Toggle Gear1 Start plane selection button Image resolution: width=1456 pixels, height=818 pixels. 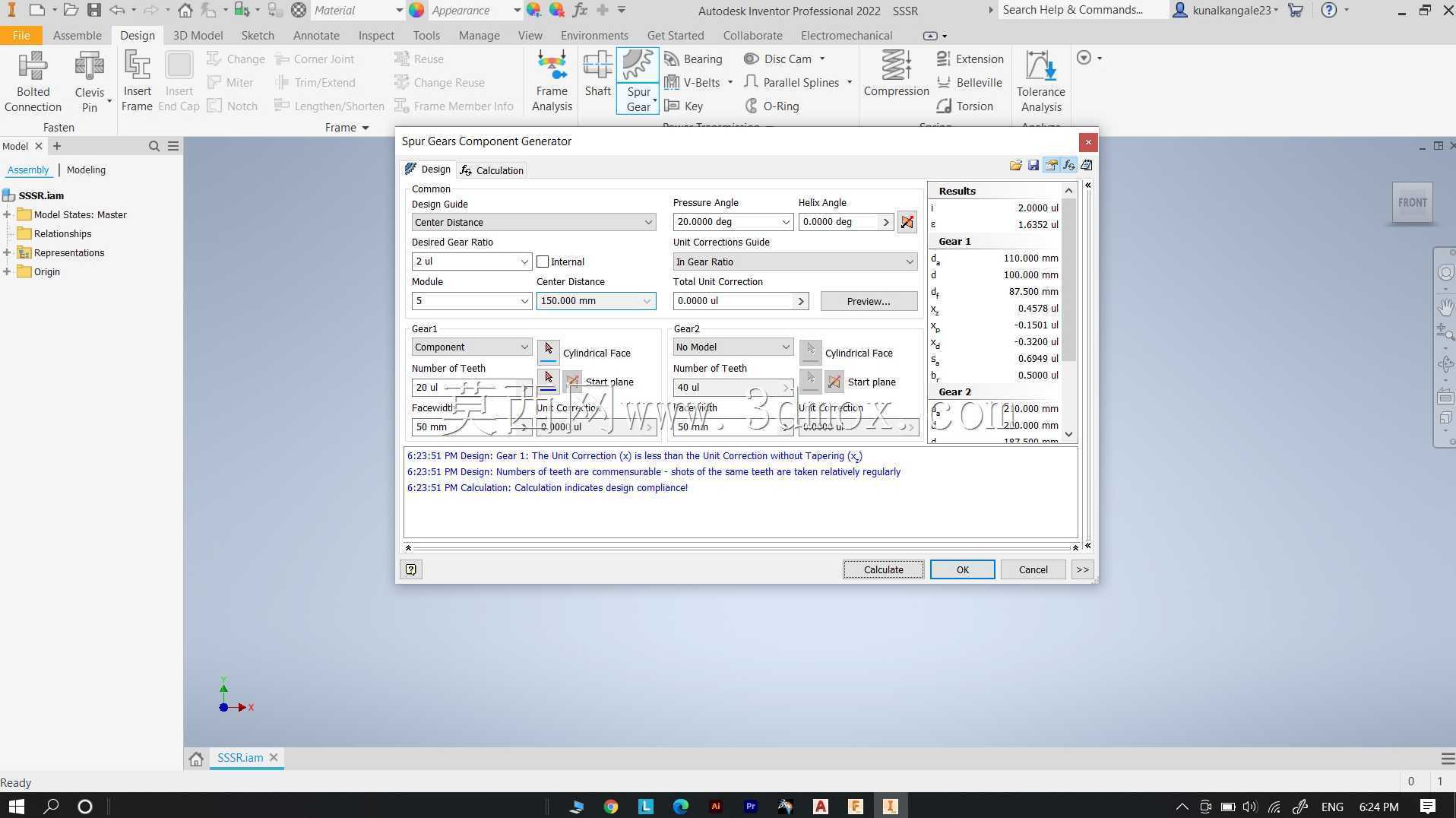coord(548,380)
